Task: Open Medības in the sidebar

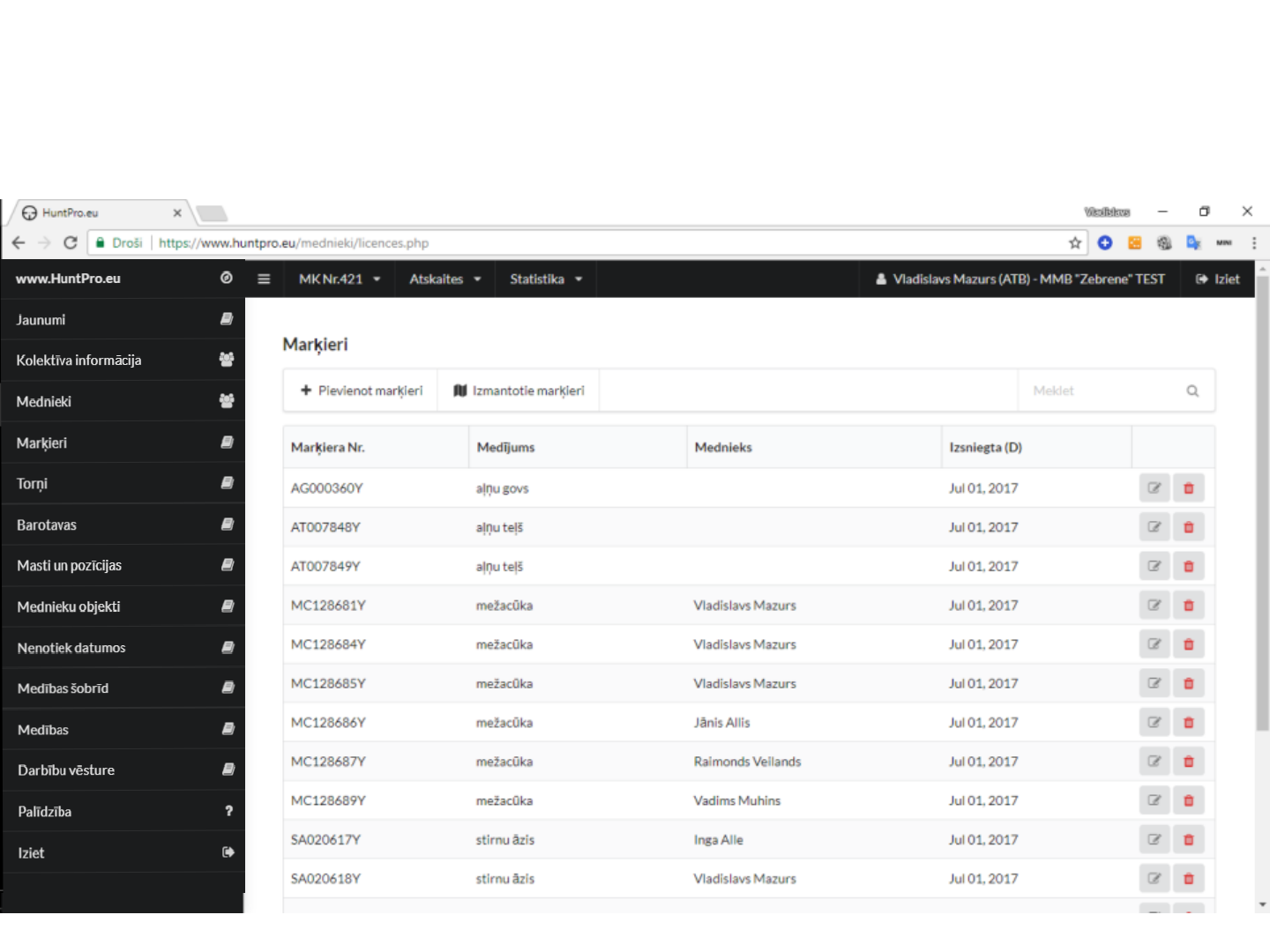Action: click(123, 729)
